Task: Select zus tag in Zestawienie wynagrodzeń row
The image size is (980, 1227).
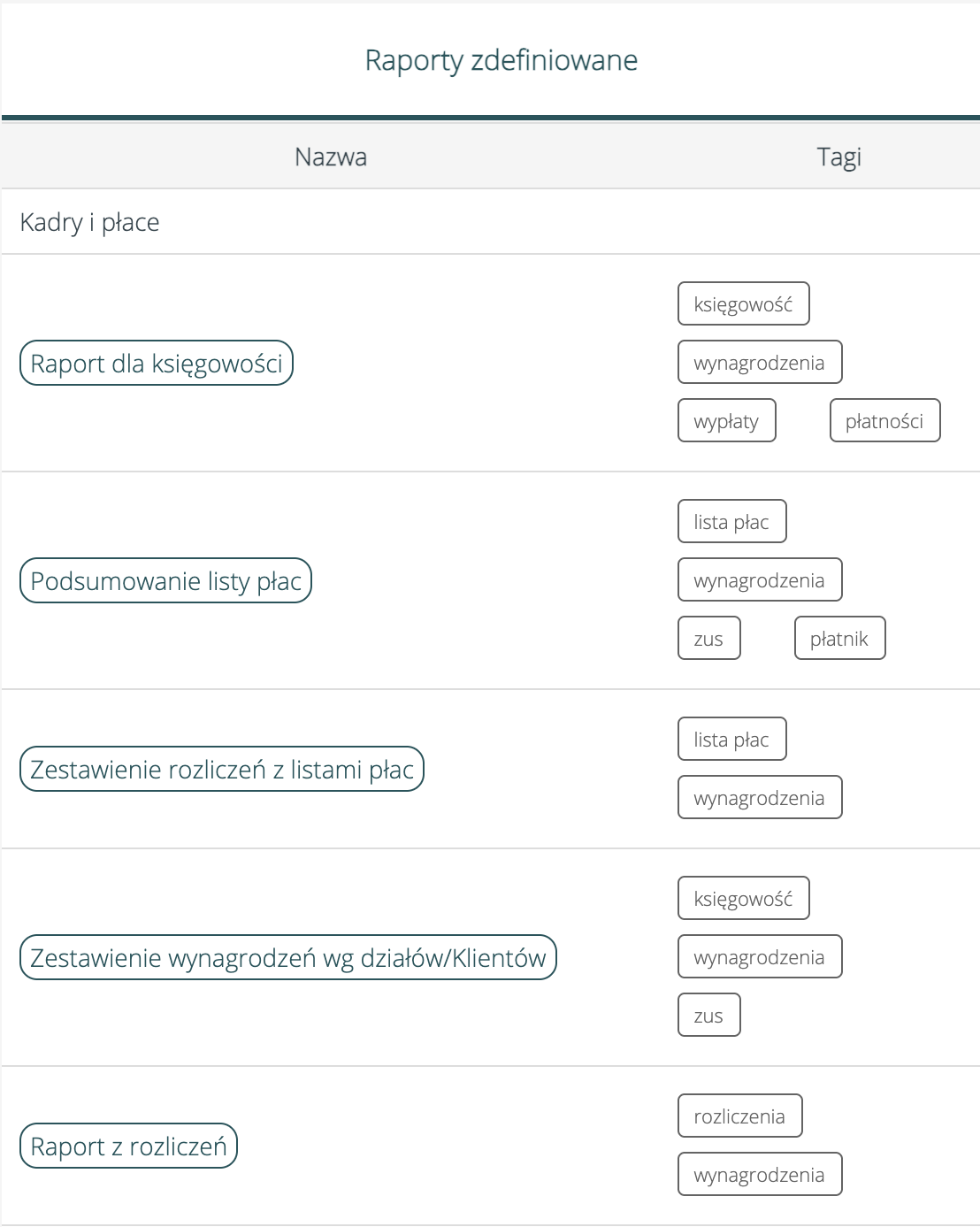Action: pyautogui.click(x=708, y=1016)
